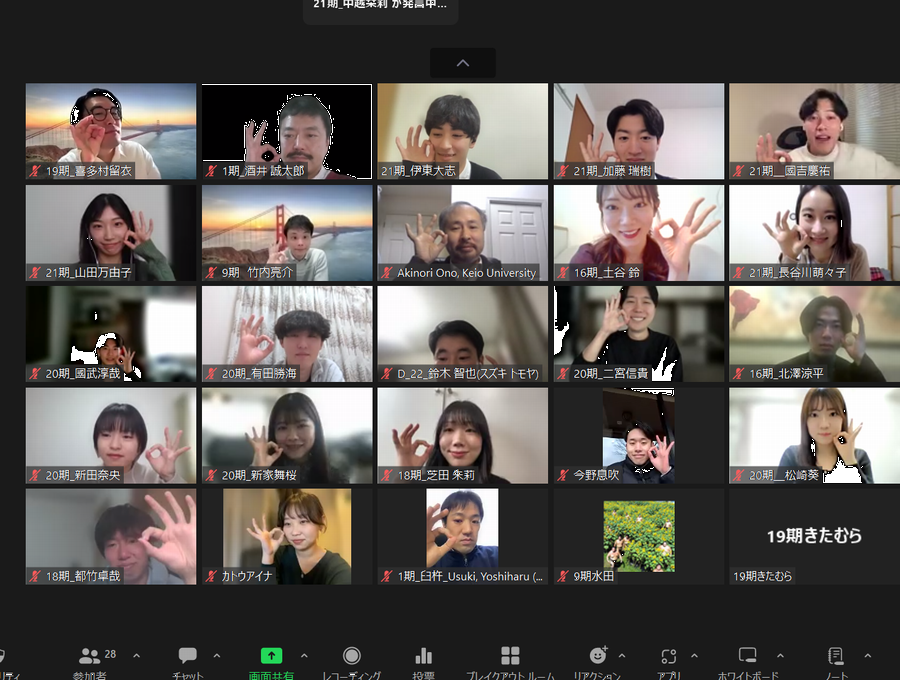The width and height of the screenshot is (900, 680).
Task: Expand the reactions options arrow
Action: (x=622, y=656)
